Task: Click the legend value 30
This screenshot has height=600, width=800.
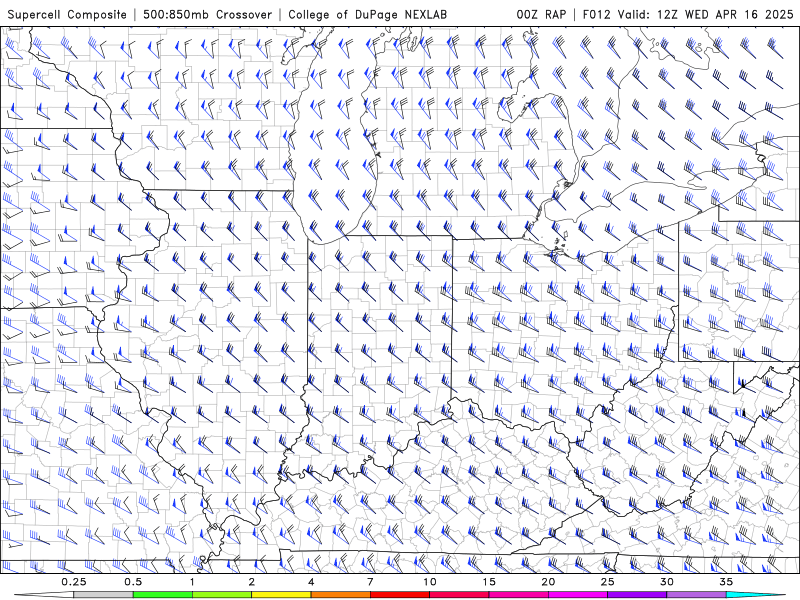Action: 666,582
